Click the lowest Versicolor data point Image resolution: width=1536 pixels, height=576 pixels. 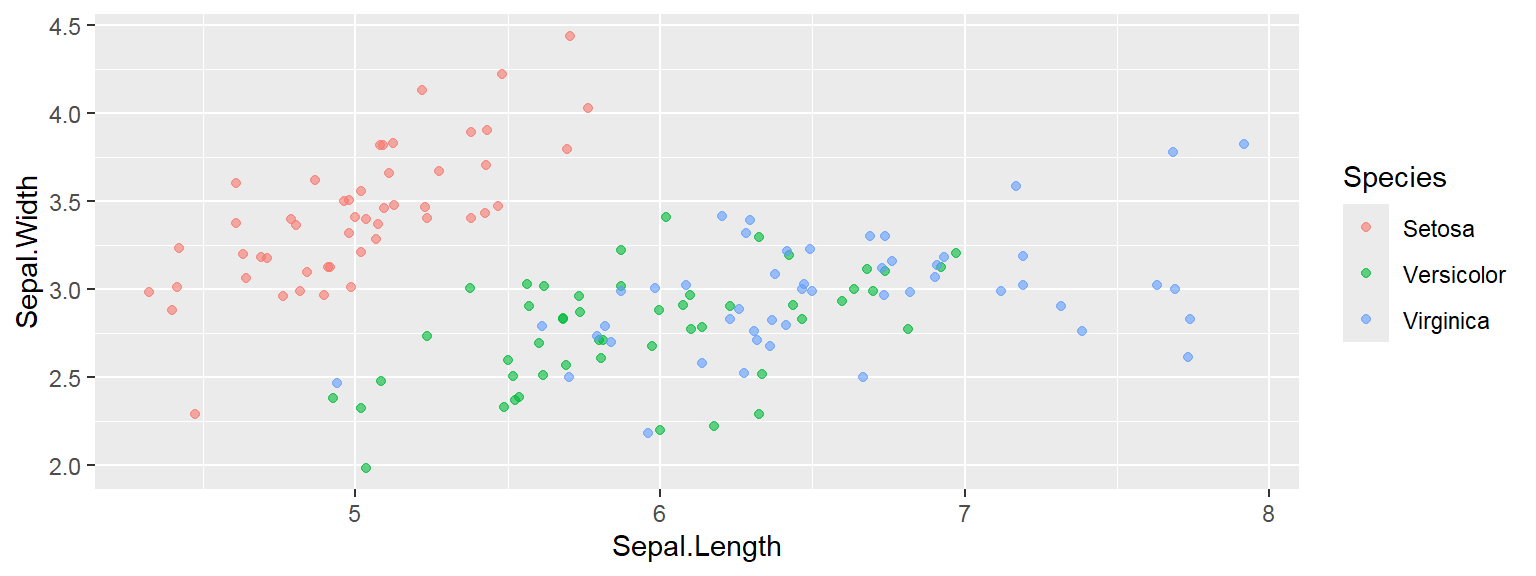click(366, 468)
